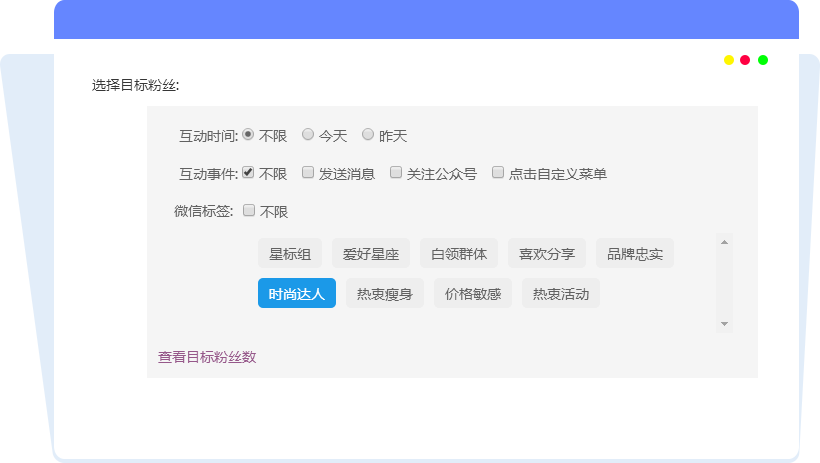820x463 pixels.
Task: Click the green window dot
Action: pos(763,60)
